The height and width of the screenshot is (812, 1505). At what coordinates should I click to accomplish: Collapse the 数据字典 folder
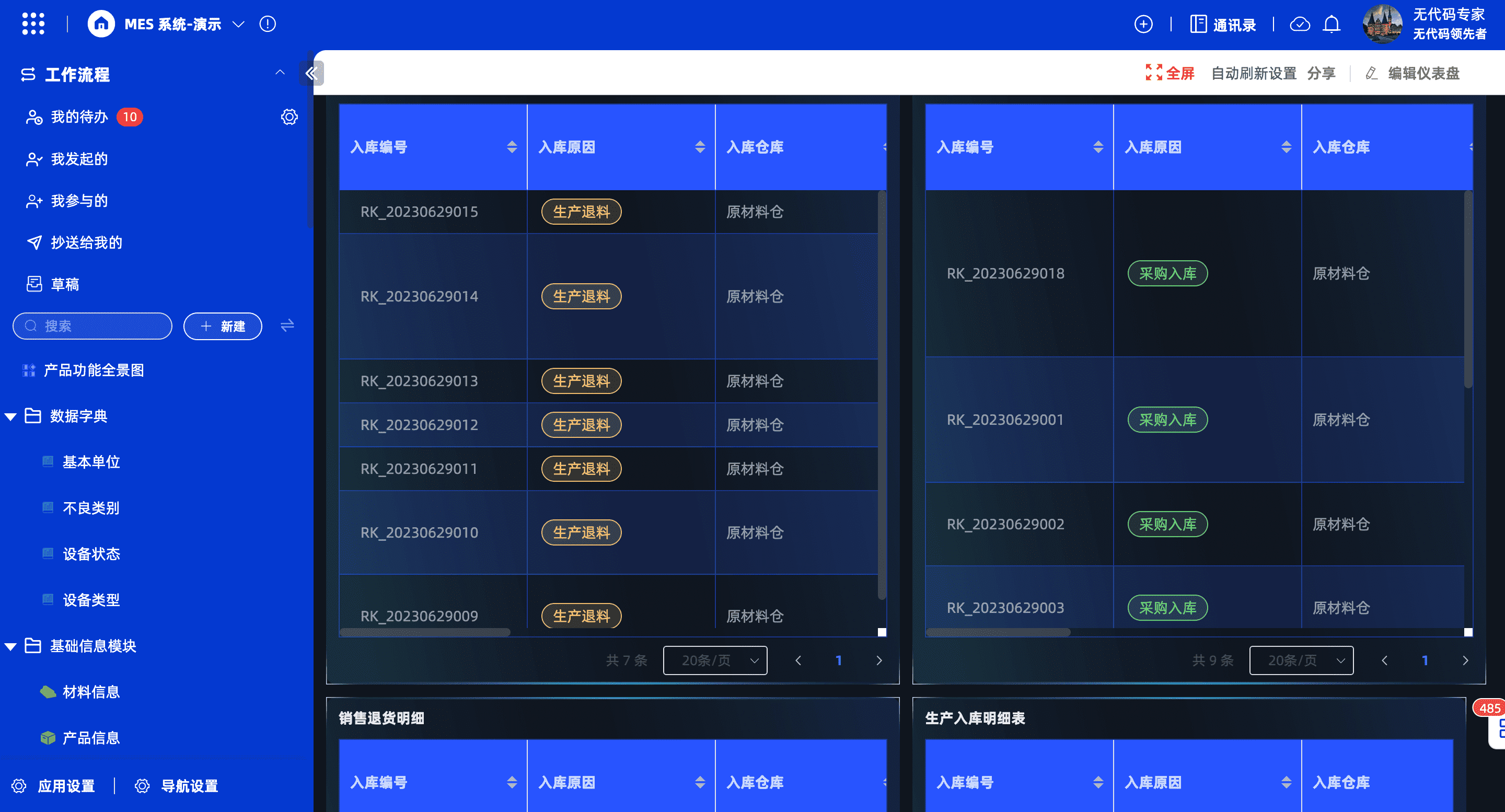[10, 416]
